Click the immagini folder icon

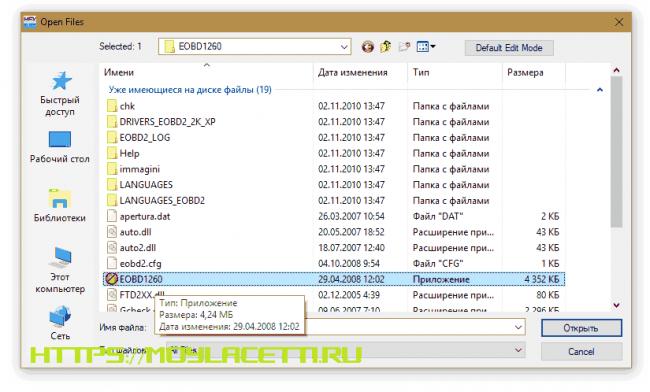pyautogui.click(x=112, y=169)
